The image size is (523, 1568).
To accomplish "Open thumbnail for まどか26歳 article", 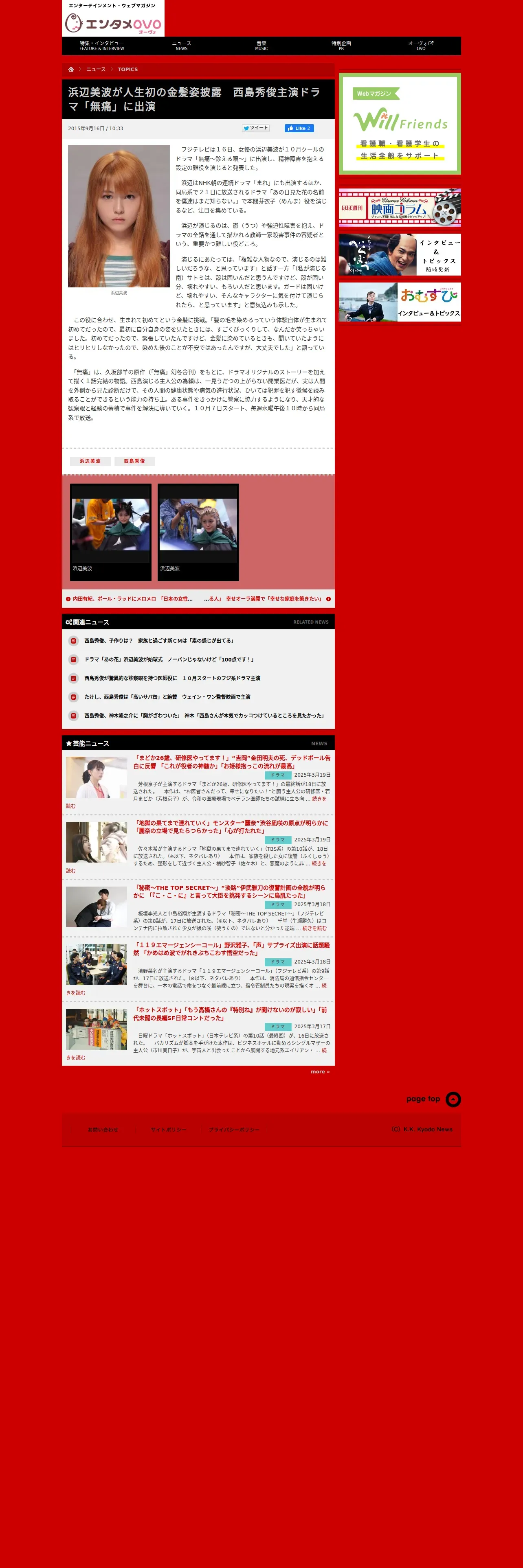I will point(96,778).
